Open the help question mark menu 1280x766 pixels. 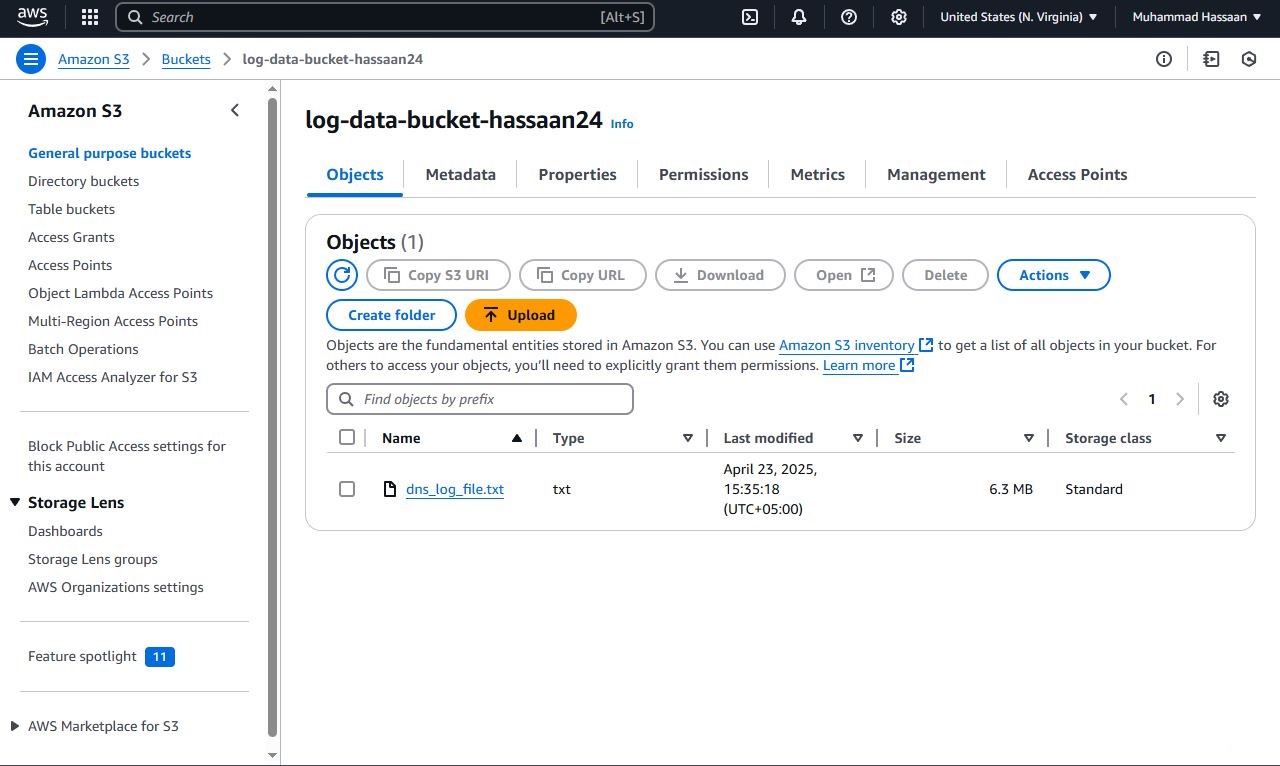(x=849, y=17)
